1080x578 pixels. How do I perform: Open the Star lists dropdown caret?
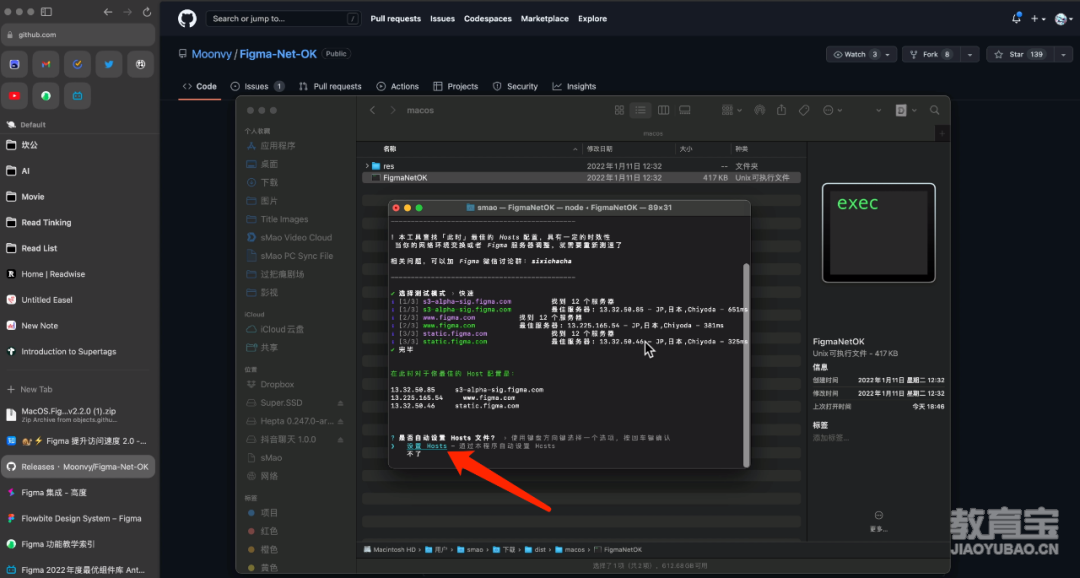[x=1063, y=54]
